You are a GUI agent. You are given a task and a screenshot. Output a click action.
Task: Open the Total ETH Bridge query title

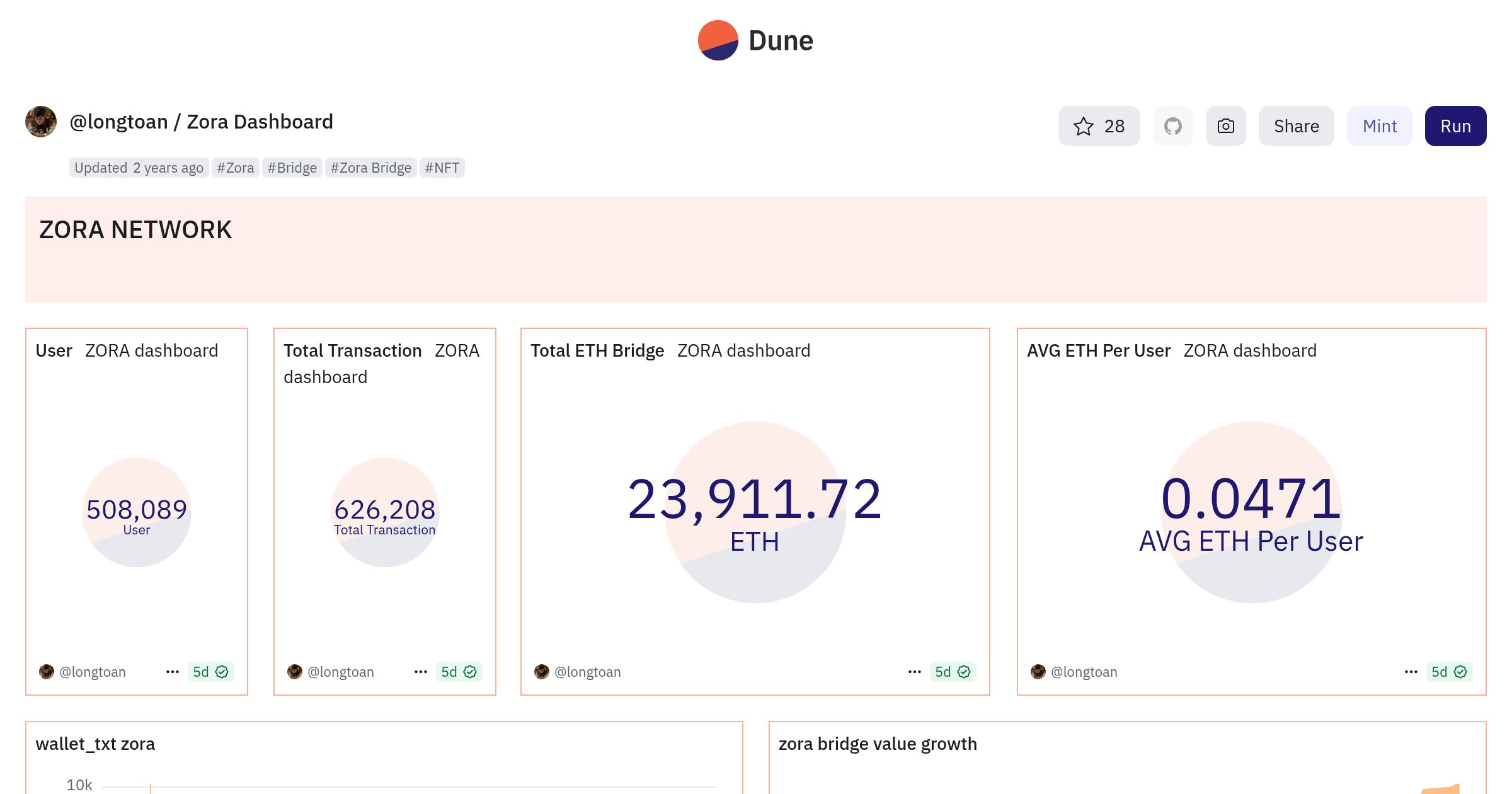coord(597,350)
